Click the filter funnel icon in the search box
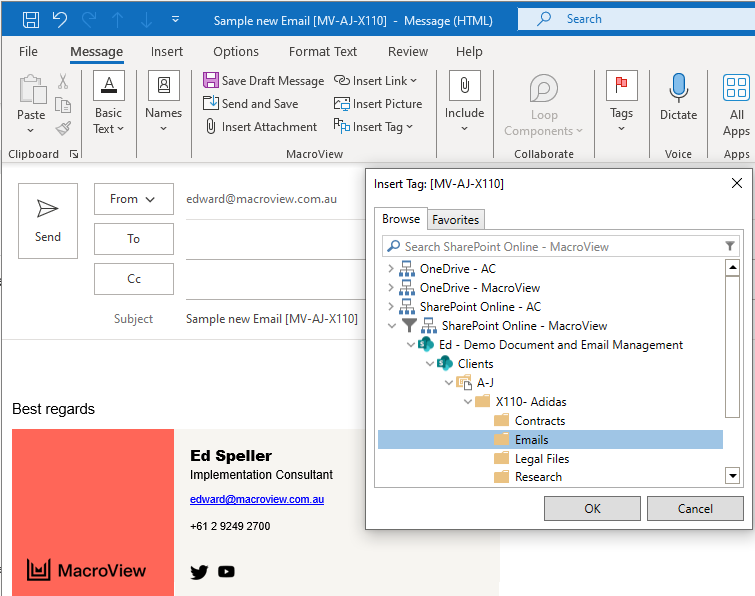 pyautogui.click(x=730, y=246)
